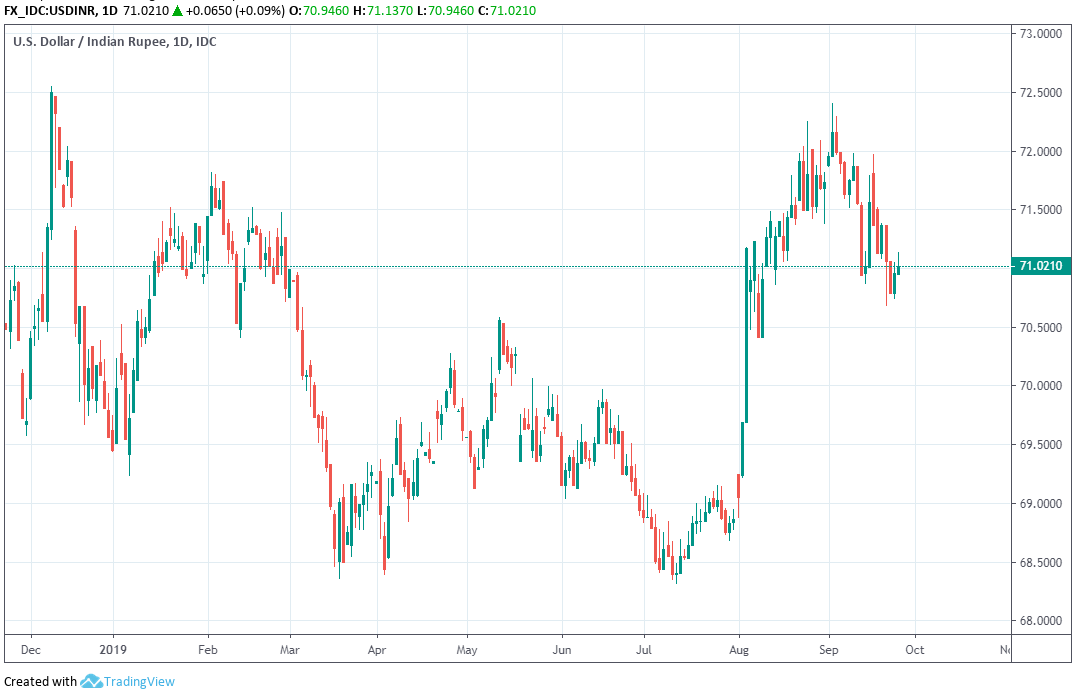
Task: Click the tall green December candle reaching 72.5
Action: (51, 160)
